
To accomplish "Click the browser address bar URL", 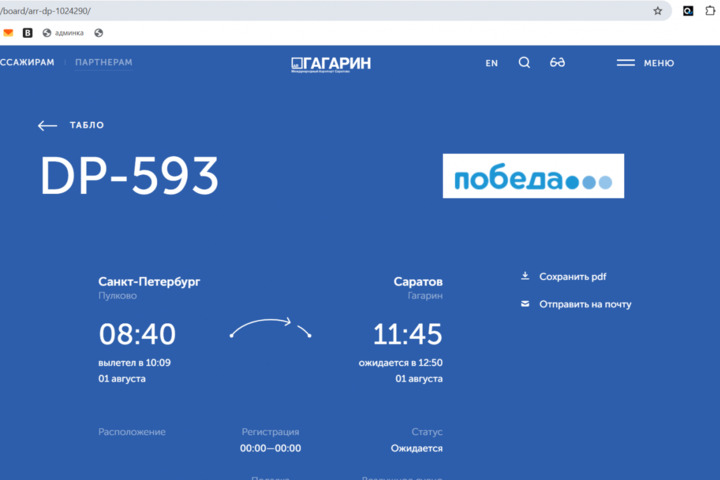I will (x=45, y=11).
